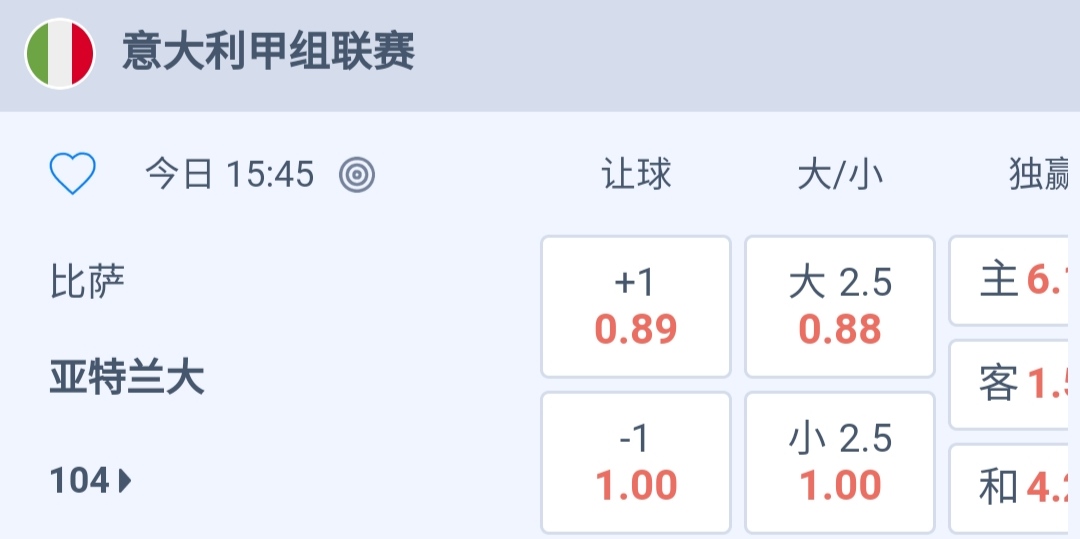Open team 比萨 details
1080x539 pixels.
point(88,282)
